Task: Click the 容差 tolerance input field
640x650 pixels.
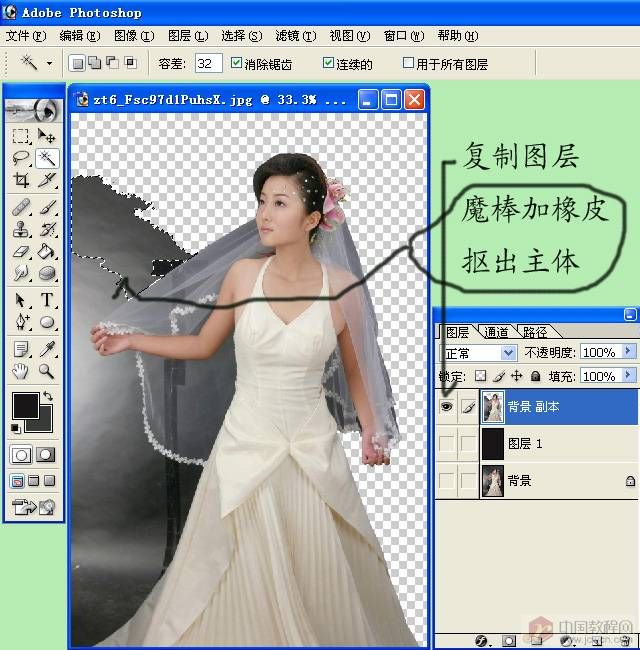Action: click(208, 64)
